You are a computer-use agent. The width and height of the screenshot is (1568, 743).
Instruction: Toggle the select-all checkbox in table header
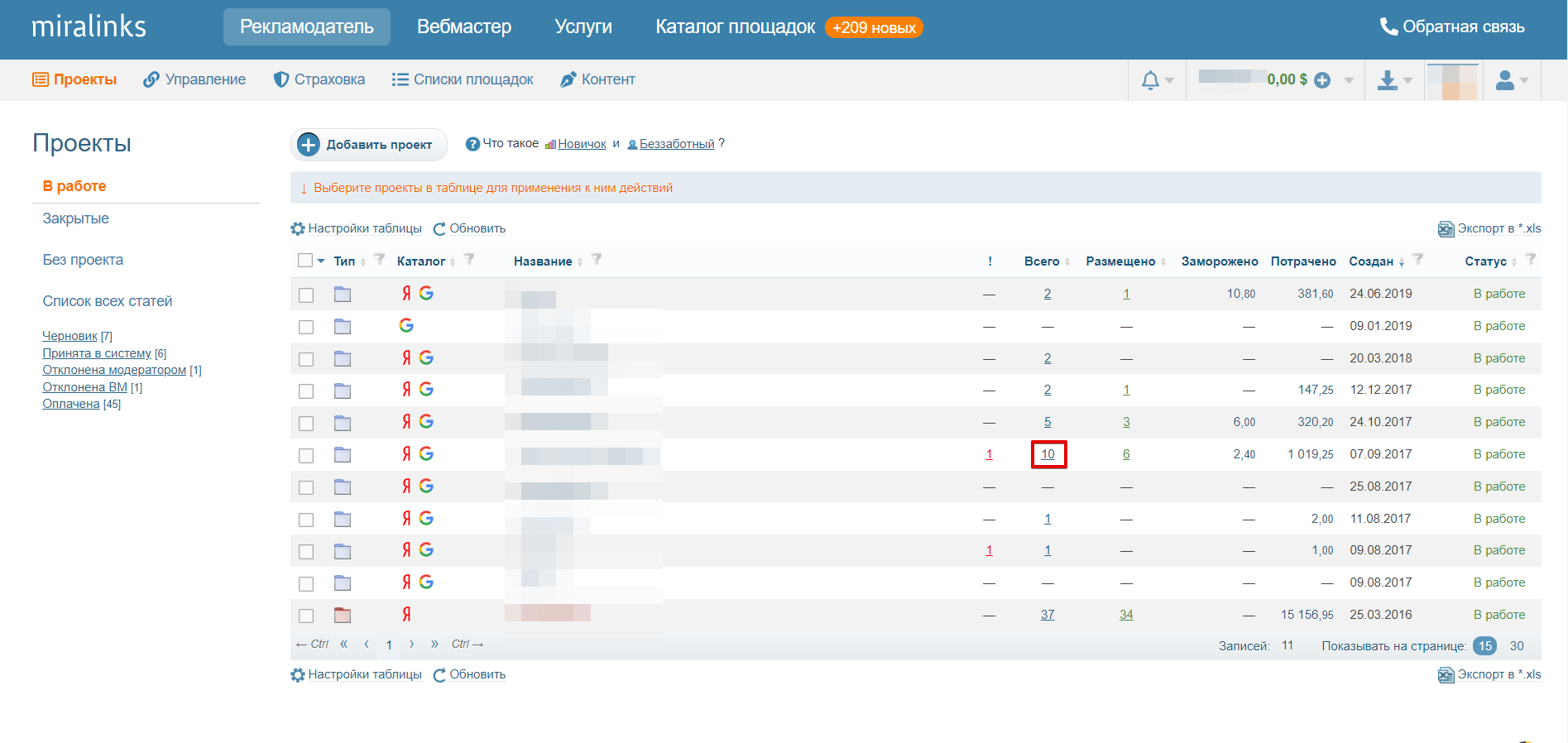click(x=305, y=261)
